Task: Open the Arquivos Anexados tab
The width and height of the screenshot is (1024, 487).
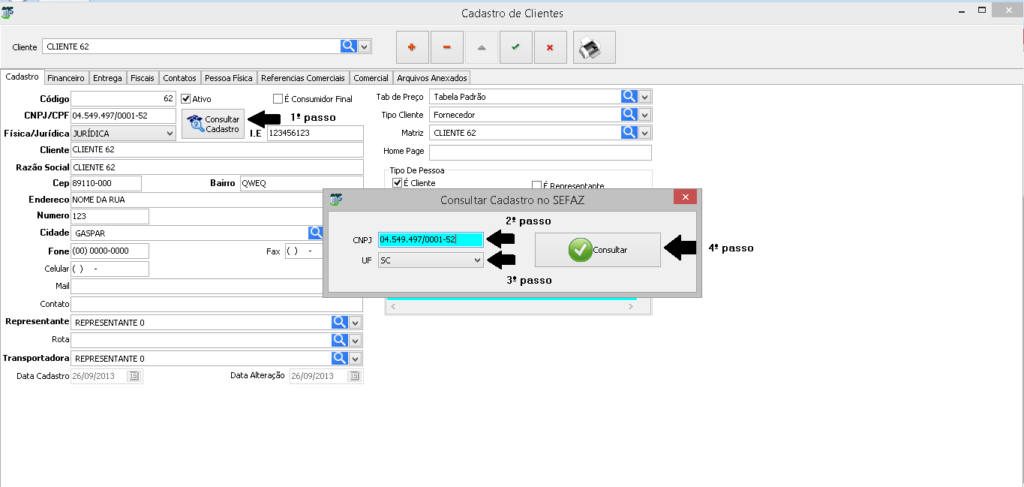Action: coord(431,78)
